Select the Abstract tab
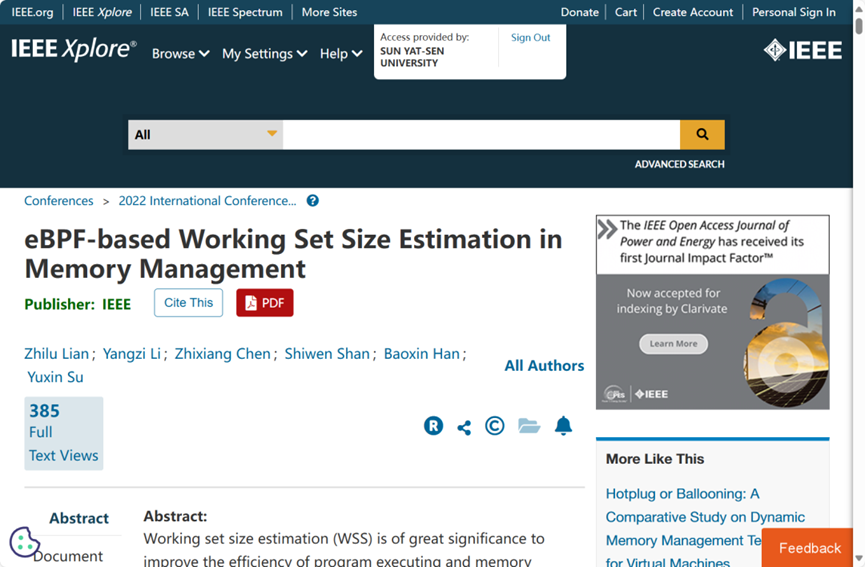865x567 pixels. [79, 518]
